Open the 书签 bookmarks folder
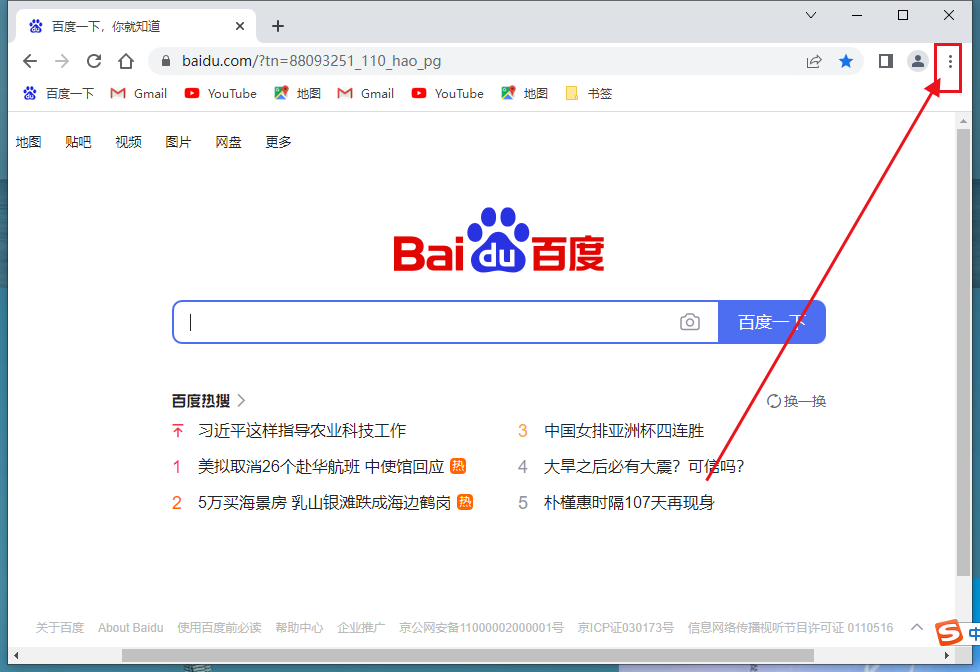This screenshot has width=980, height=672. point(588,94)
